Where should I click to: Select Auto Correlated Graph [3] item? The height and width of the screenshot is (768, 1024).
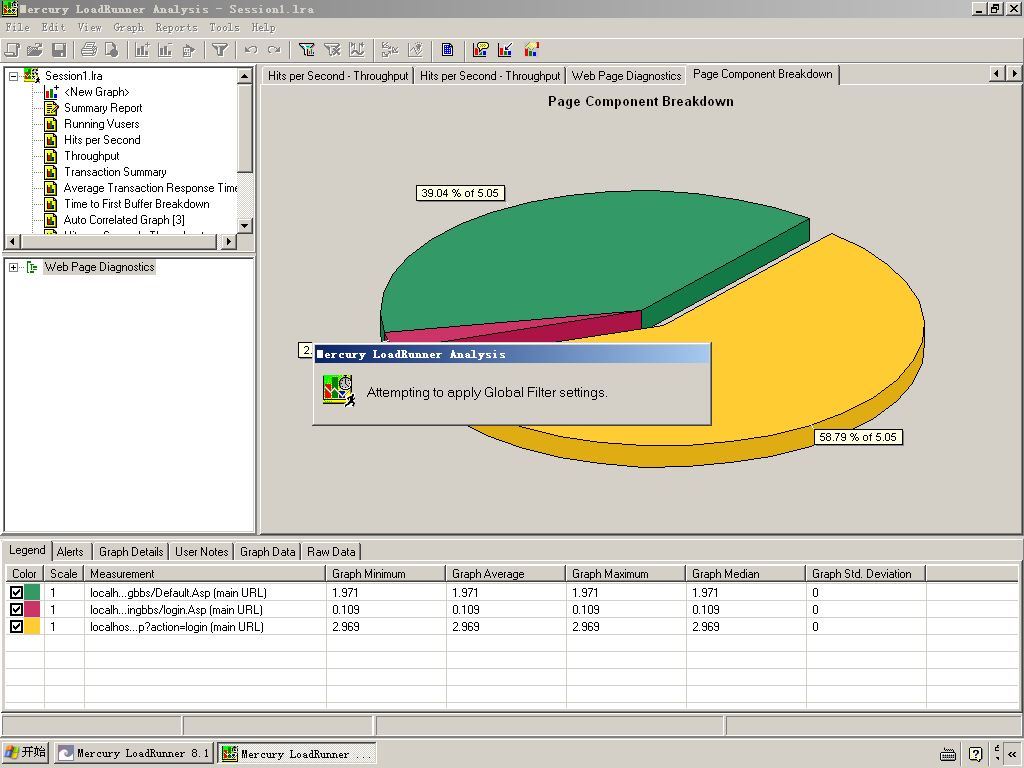coord(124,220)
